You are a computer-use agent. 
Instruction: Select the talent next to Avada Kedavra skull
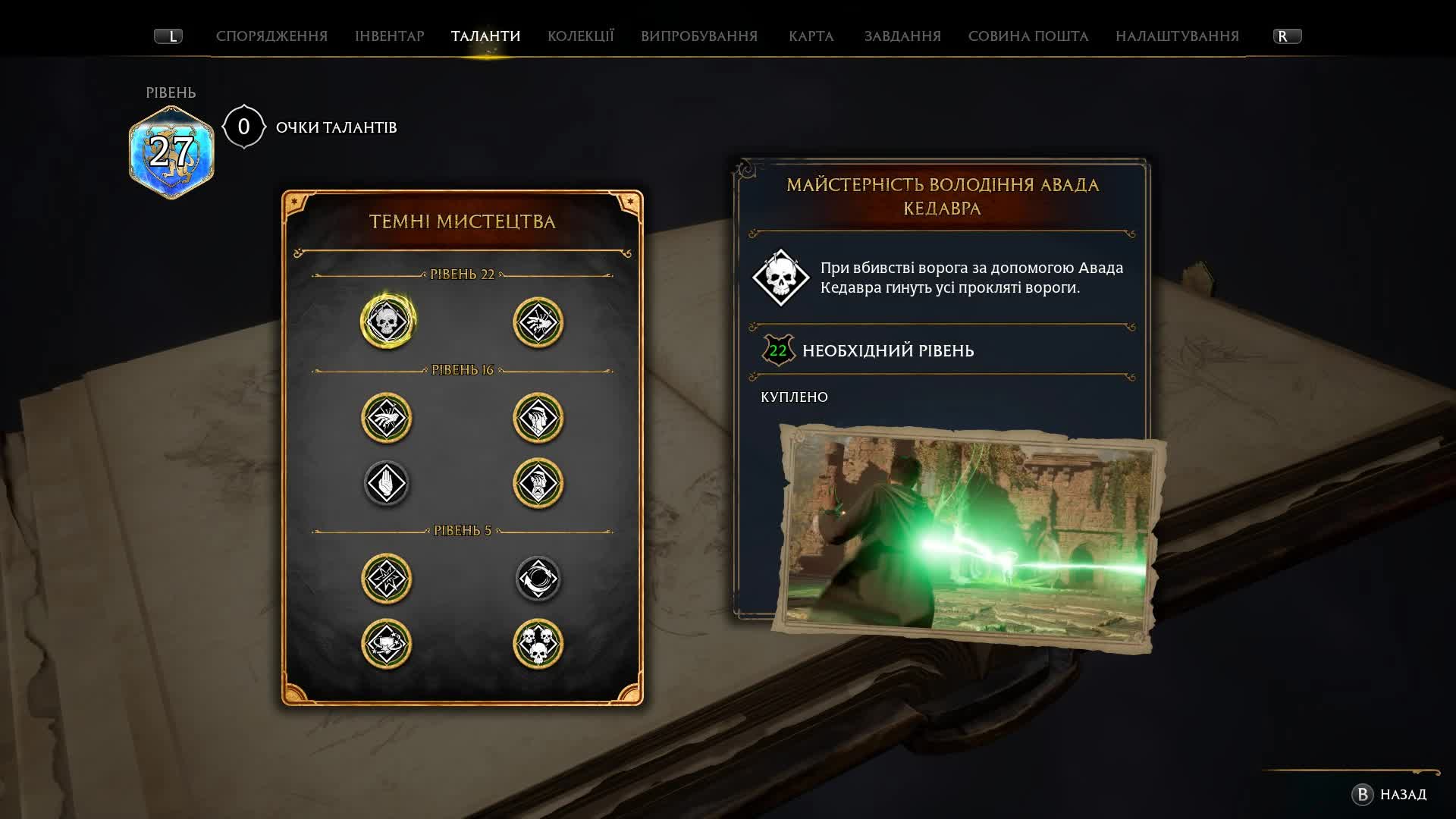538,322
